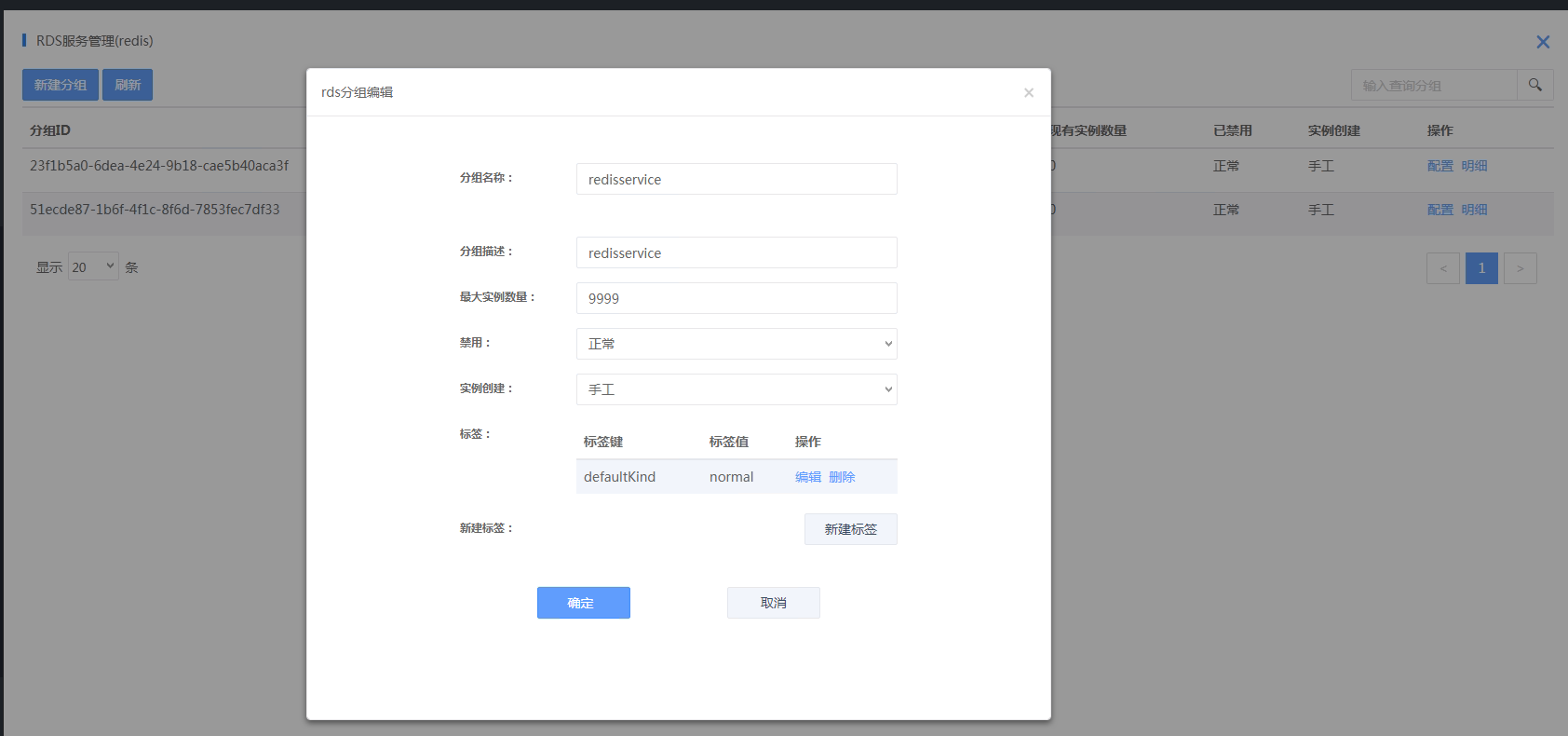Go to previous page arrow
Screen dimensions: 1568x736
pos(1443,268)
